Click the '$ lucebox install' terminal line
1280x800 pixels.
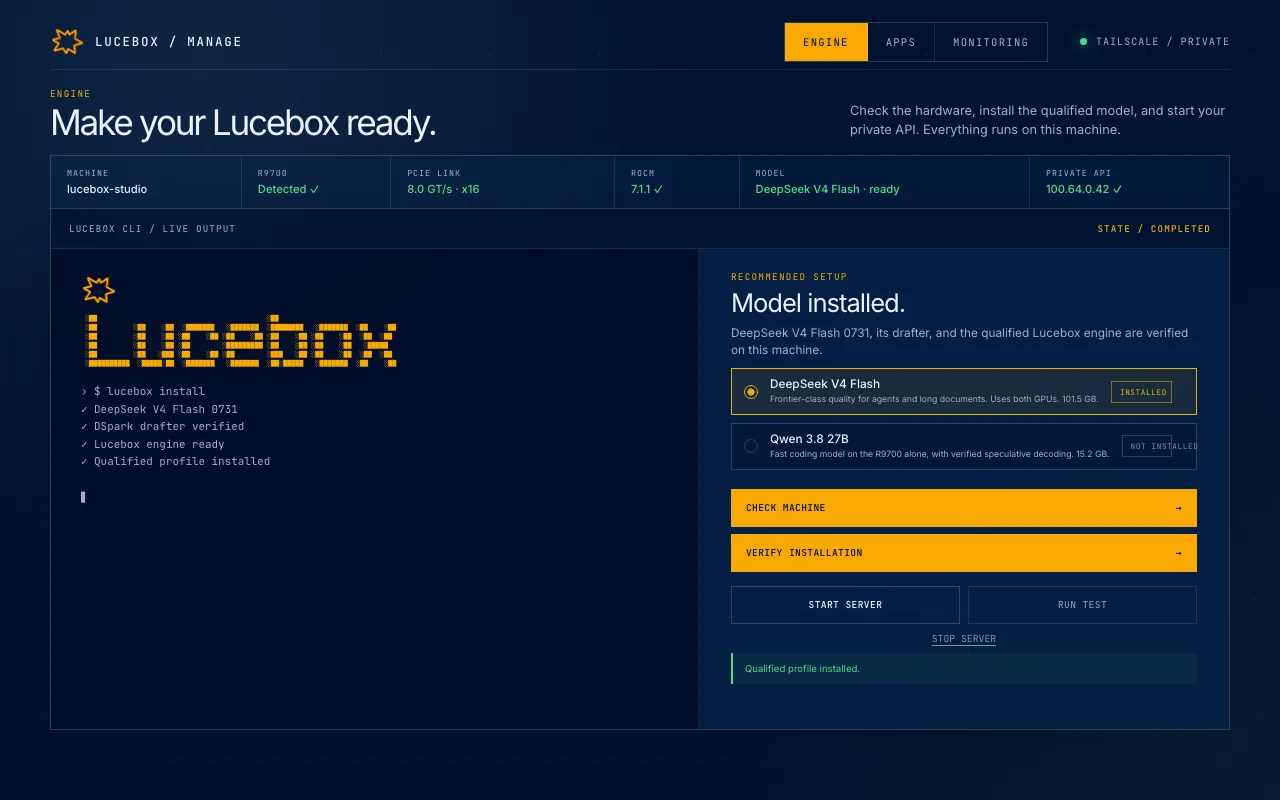tap(143, 392)
